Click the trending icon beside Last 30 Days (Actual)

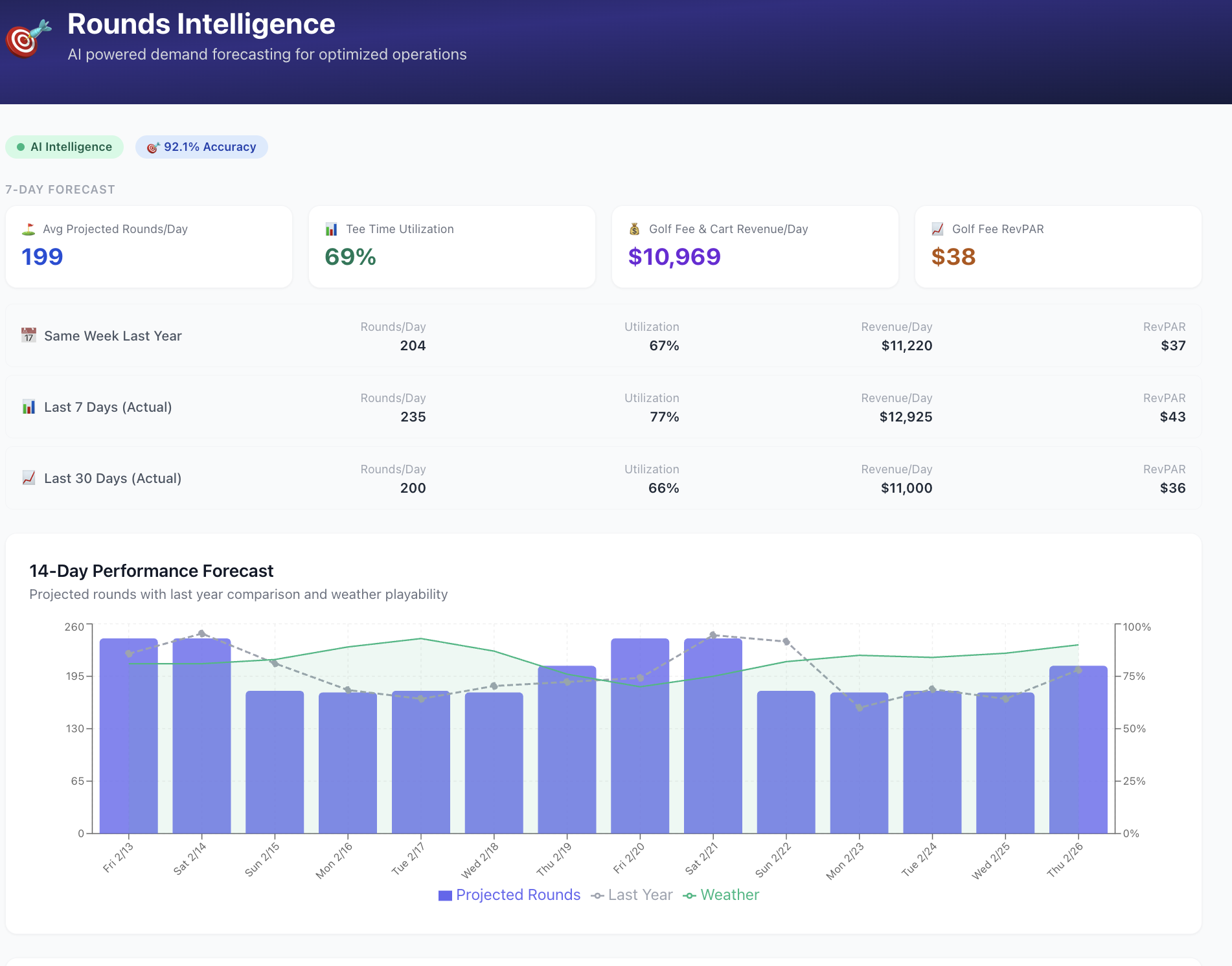click(28, 478)
